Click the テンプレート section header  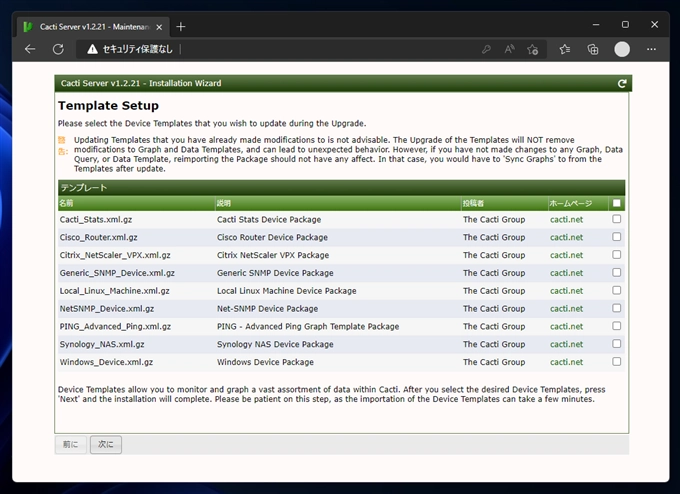[341, 188]
